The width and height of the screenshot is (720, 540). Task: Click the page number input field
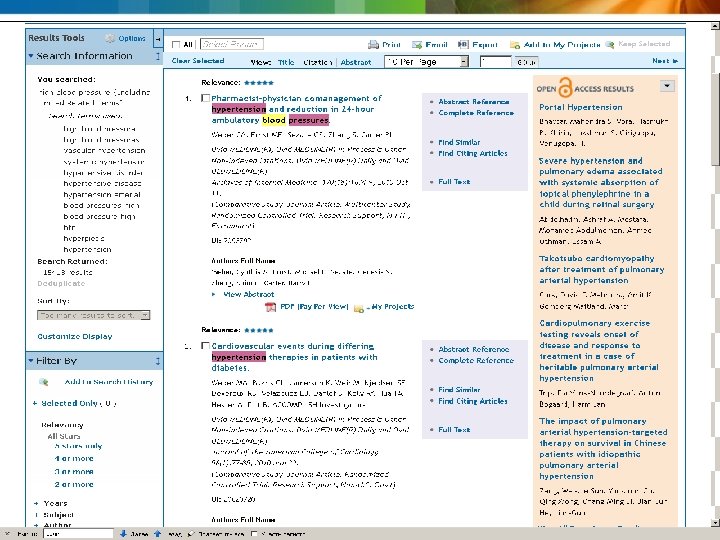pyautogui.click(x=495, y=62)
